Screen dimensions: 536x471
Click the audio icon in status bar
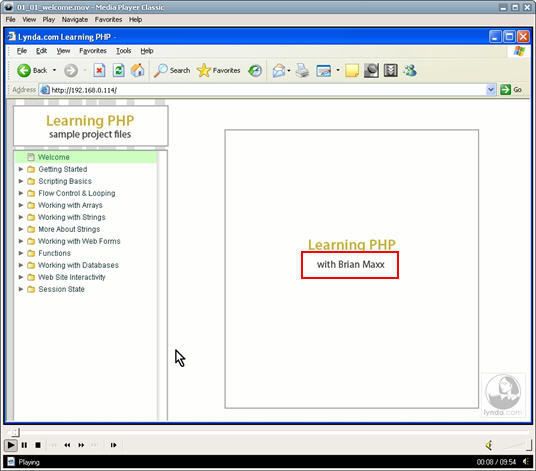[x=526, y=462]
